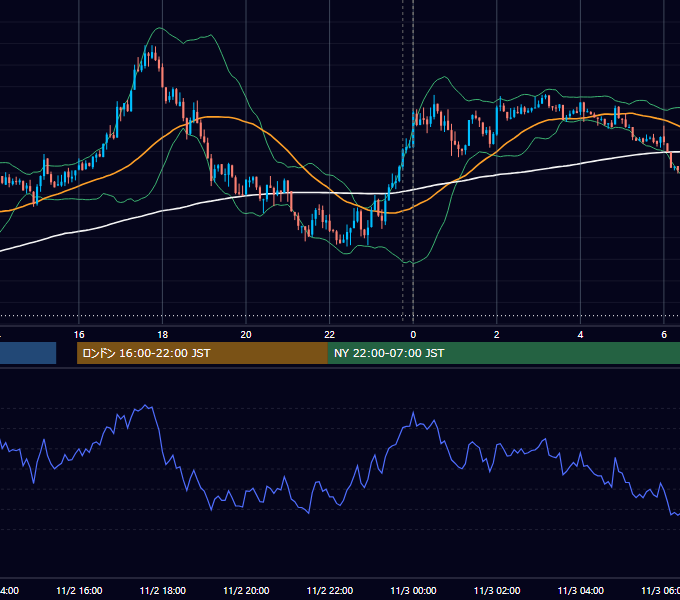Click the 18 hour axis label

click(163, 335)
